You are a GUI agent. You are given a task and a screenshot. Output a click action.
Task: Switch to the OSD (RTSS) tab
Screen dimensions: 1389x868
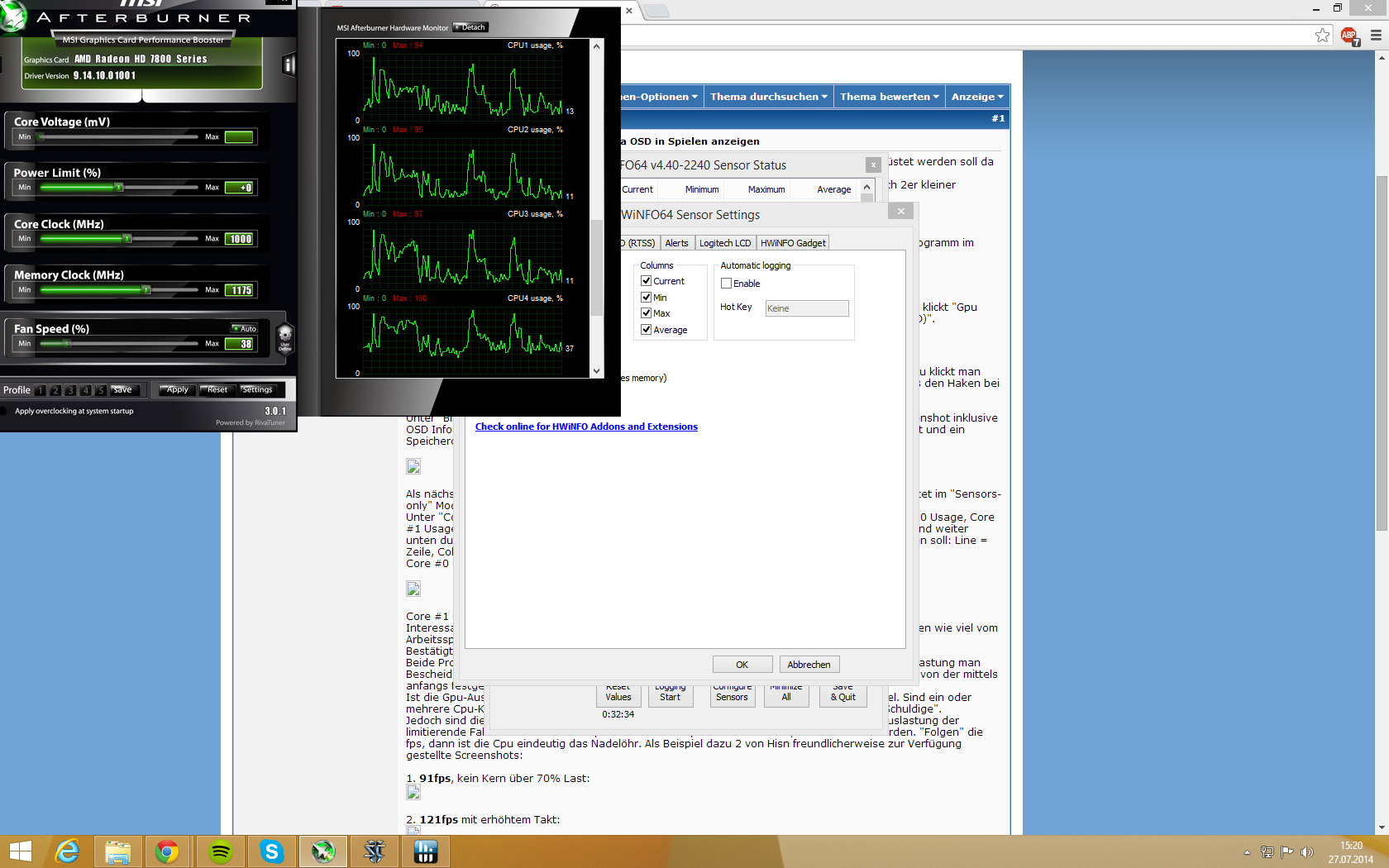tap(640, 243)
